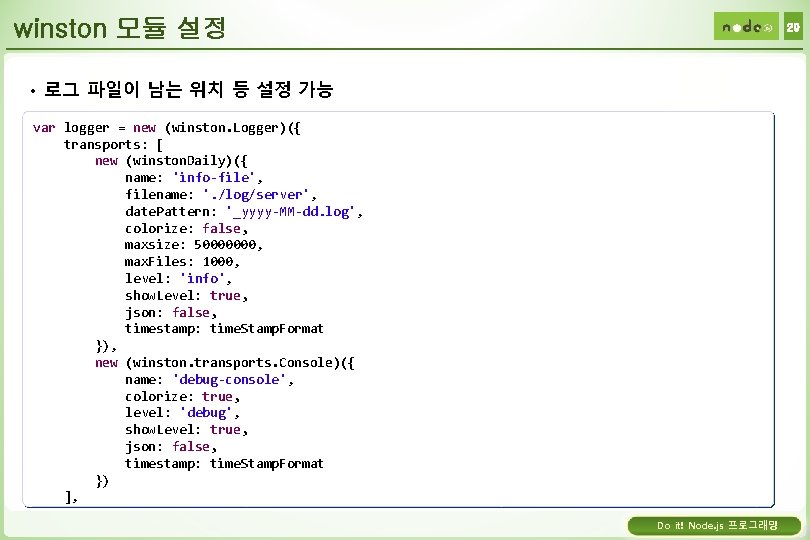810x540 pixels.
Task: Click the 'new (winstonDaily)({' code line
Action: pos(171,161)
